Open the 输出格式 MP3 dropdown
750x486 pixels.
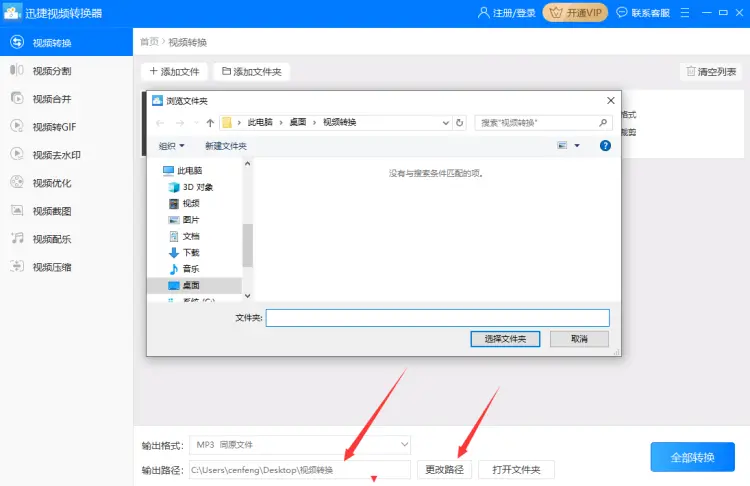point(300,445)
